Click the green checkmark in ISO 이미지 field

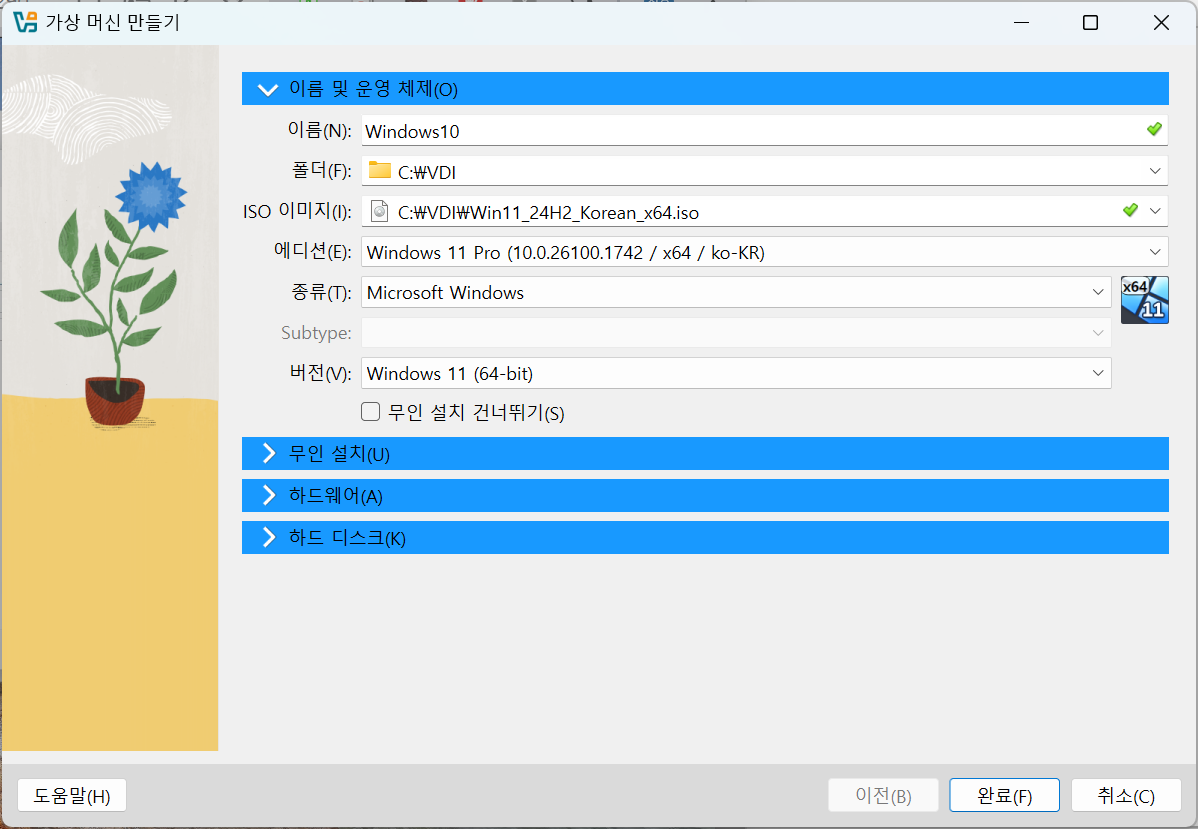(x=1131, y=209)
